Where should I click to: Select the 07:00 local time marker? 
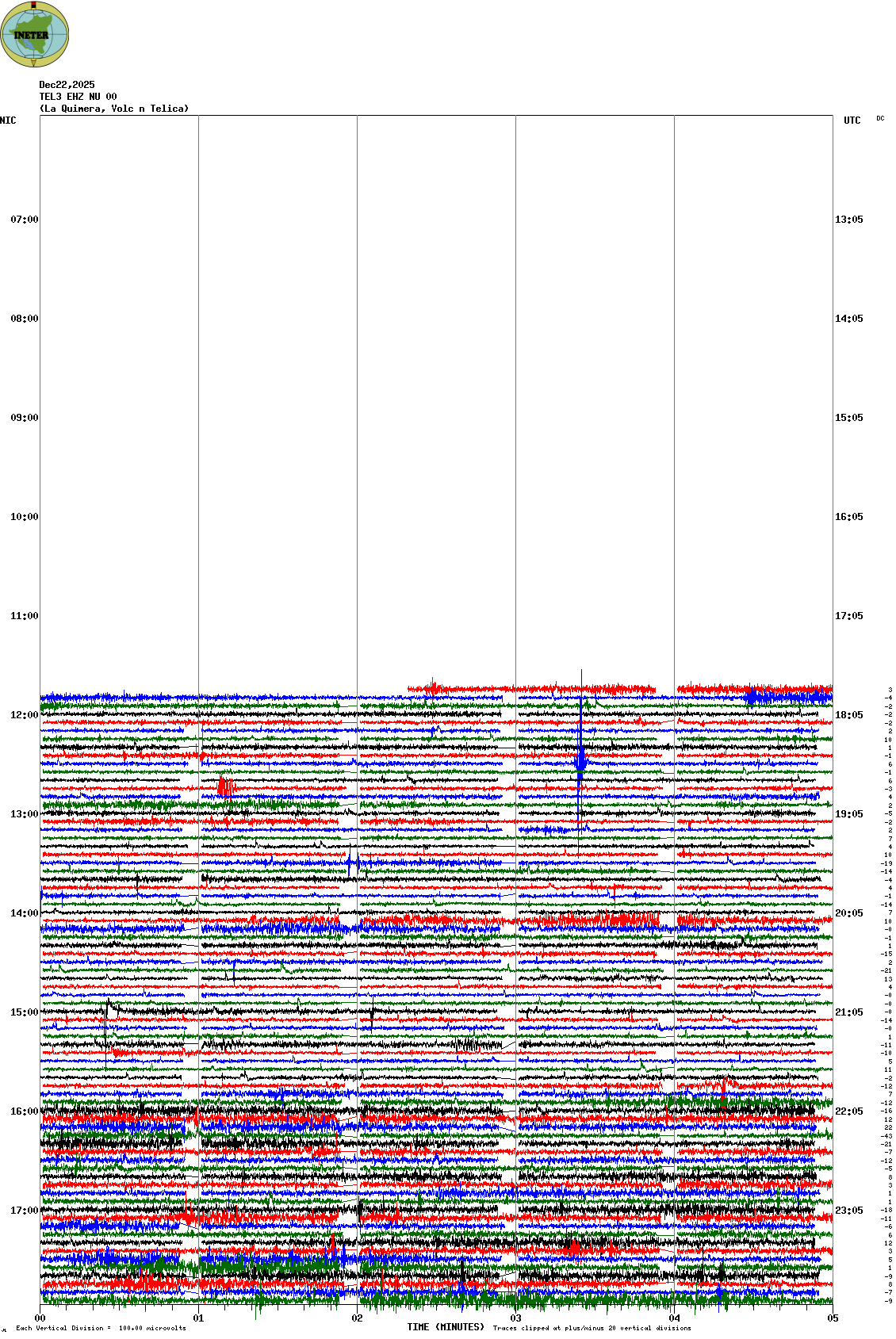tap(24, 220)
